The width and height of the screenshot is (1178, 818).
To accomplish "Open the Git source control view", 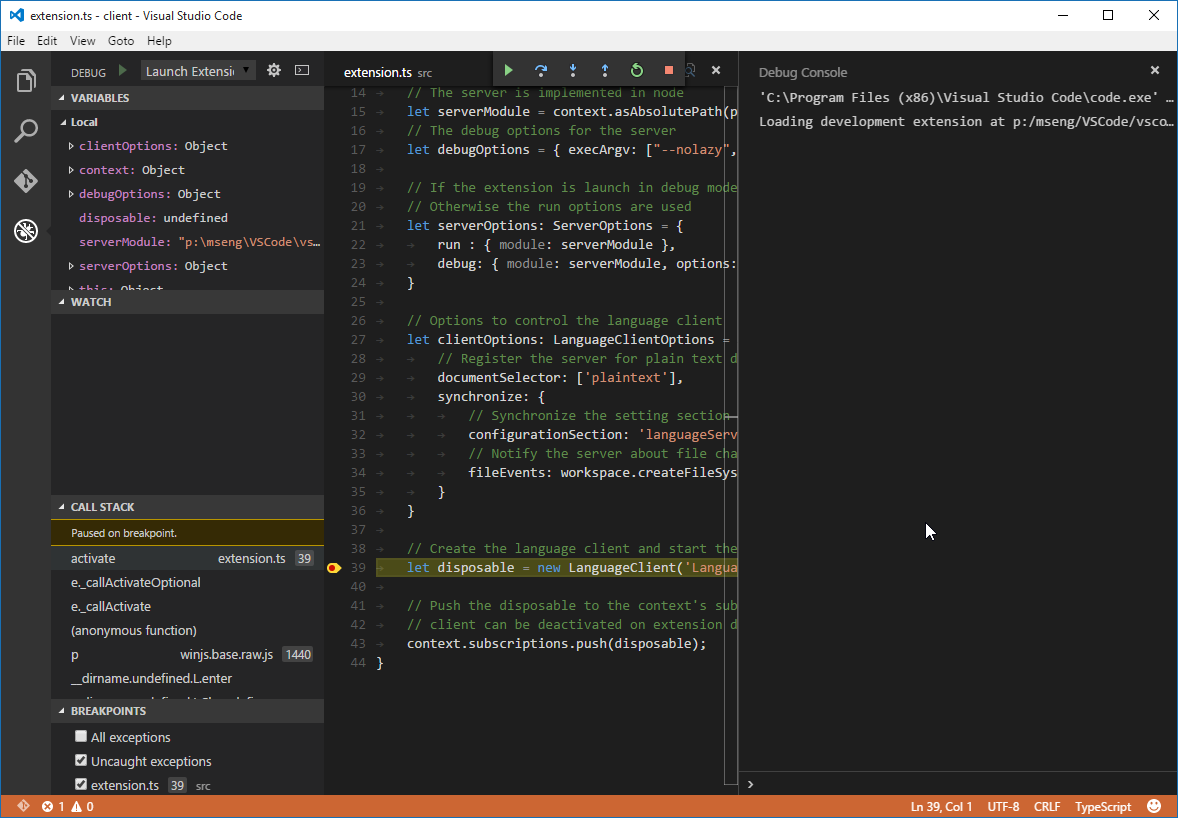I will [26, 181].
